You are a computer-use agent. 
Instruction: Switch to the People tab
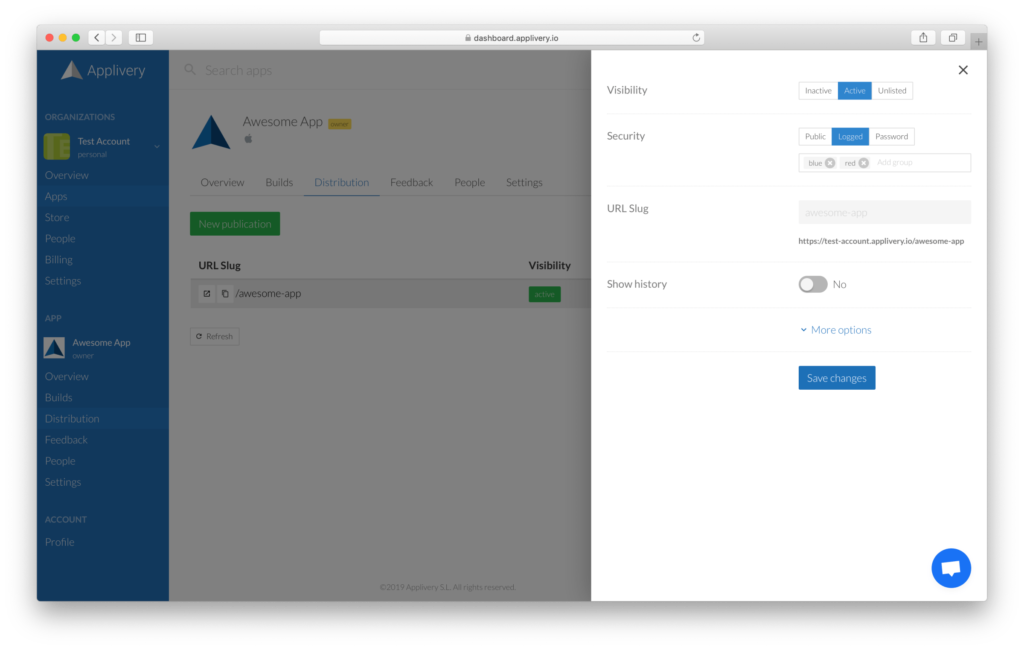point(470,182)
